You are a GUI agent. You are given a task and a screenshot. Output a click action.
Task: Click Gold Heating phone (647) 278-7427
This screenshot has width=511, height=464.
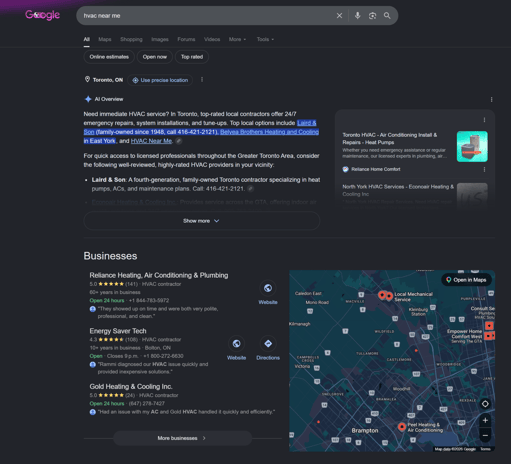147,404
